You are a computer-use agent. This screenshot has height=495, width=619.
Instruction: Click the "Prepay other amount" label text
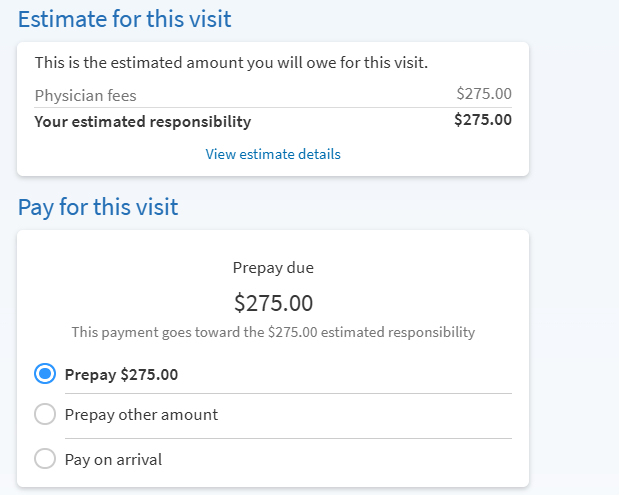click(x=141, y=414)
